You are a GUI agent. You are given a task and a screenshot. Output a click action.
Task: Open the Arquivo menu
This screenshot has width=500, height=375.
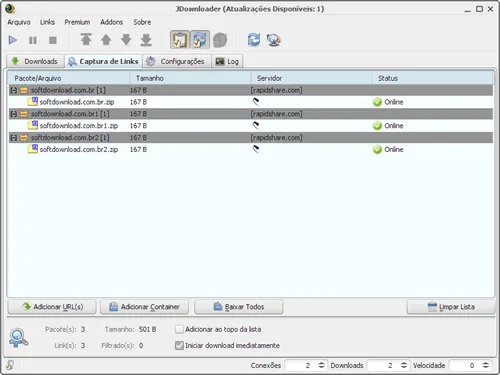[19, 22]
